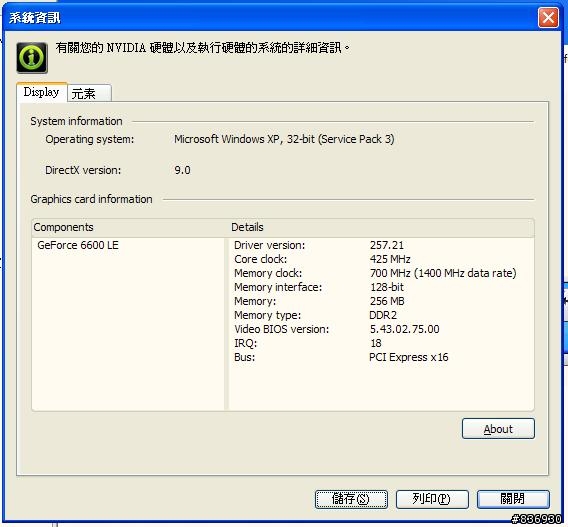Click the Core clock: label
The height and width of the screenshot is (527, 568).
click(x=260, y=259)
